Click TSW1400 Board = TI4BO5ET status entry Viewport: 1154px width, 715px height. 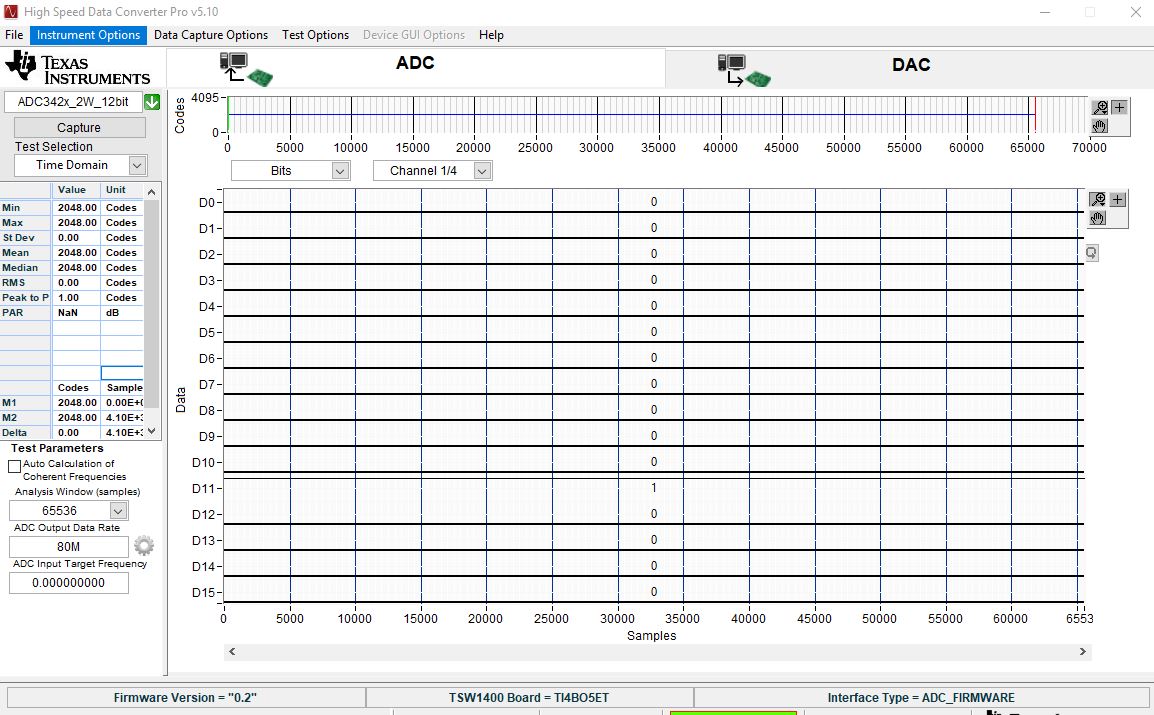click(x=529, y=697)
